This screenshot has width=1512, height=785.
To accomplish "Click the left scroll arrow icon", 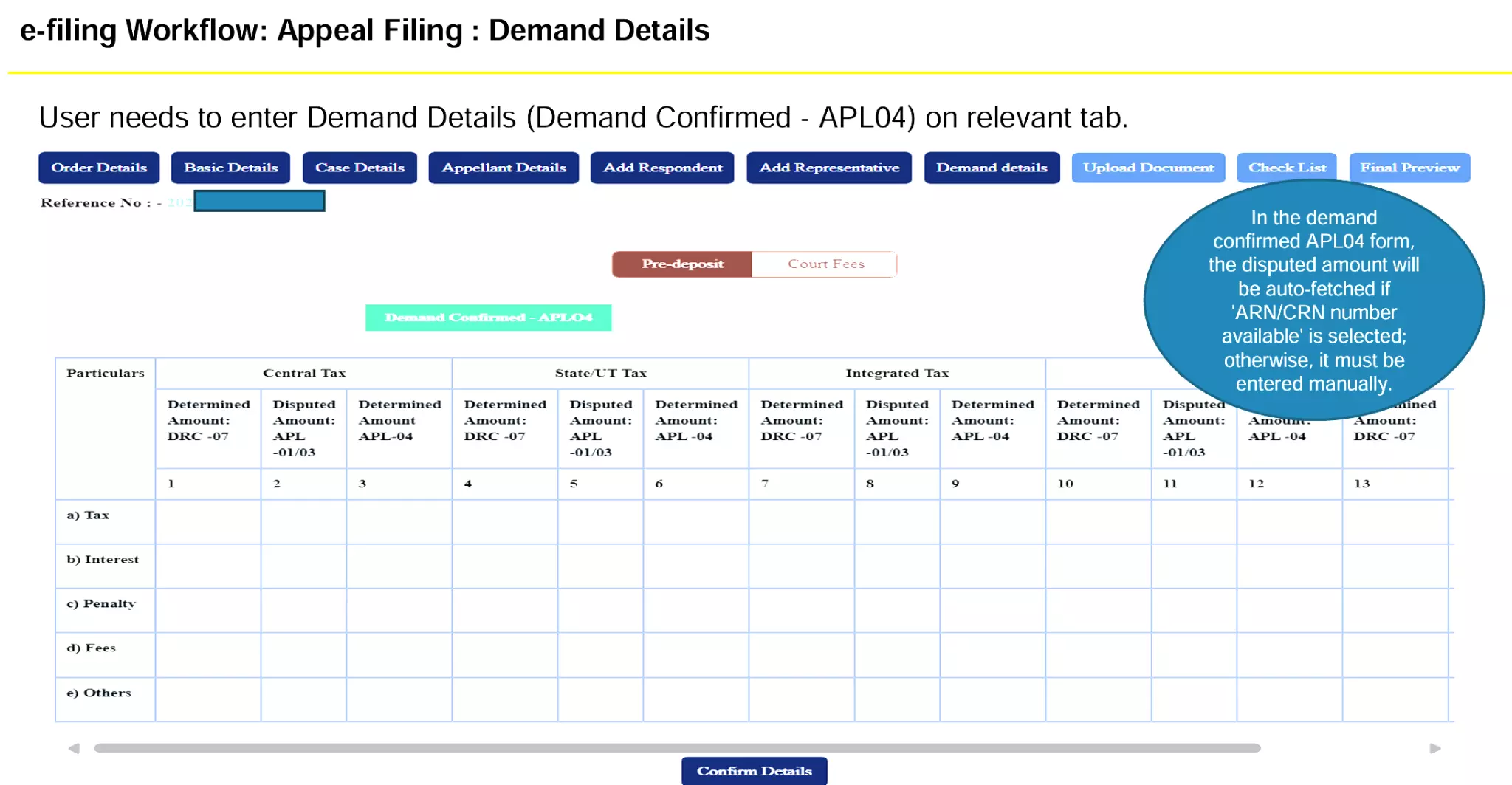I will (x=74, y=748).
